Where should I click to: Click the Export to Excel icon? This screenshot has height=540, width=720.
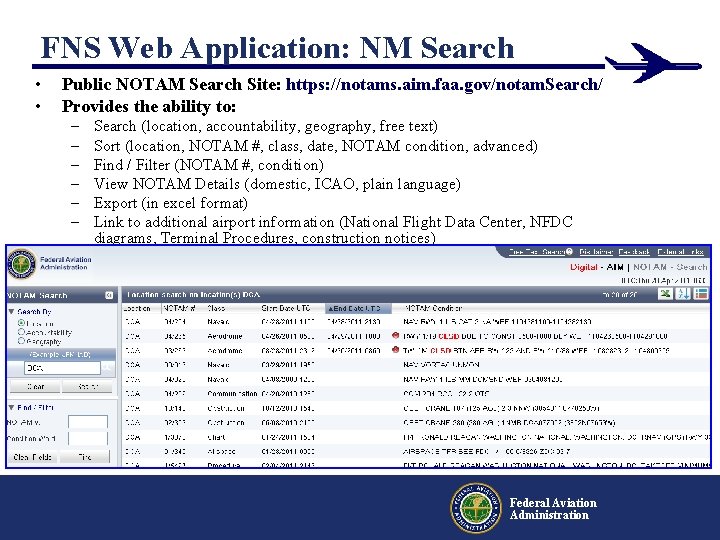(665, 294)
